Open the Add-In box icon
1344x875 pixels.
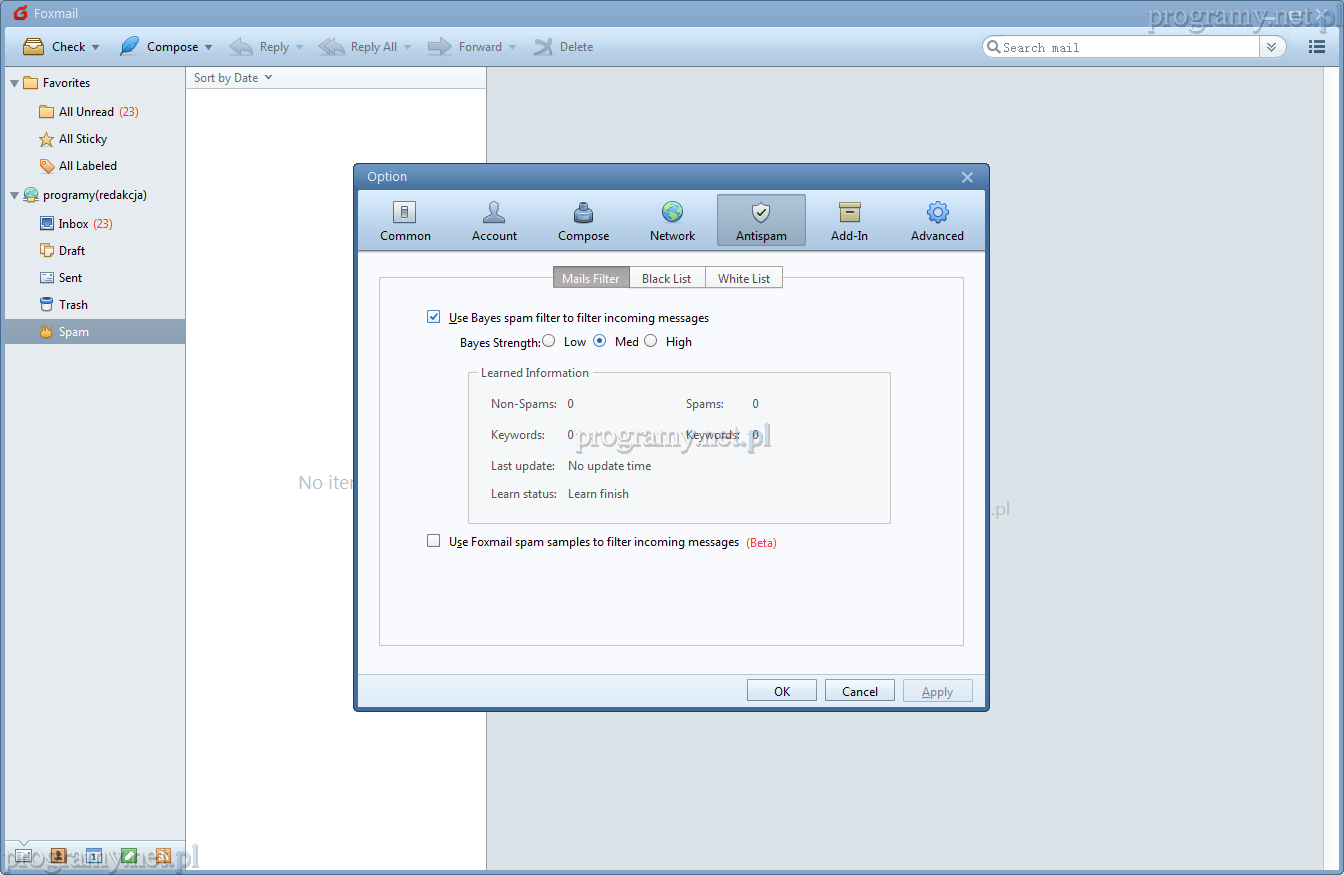849,212
